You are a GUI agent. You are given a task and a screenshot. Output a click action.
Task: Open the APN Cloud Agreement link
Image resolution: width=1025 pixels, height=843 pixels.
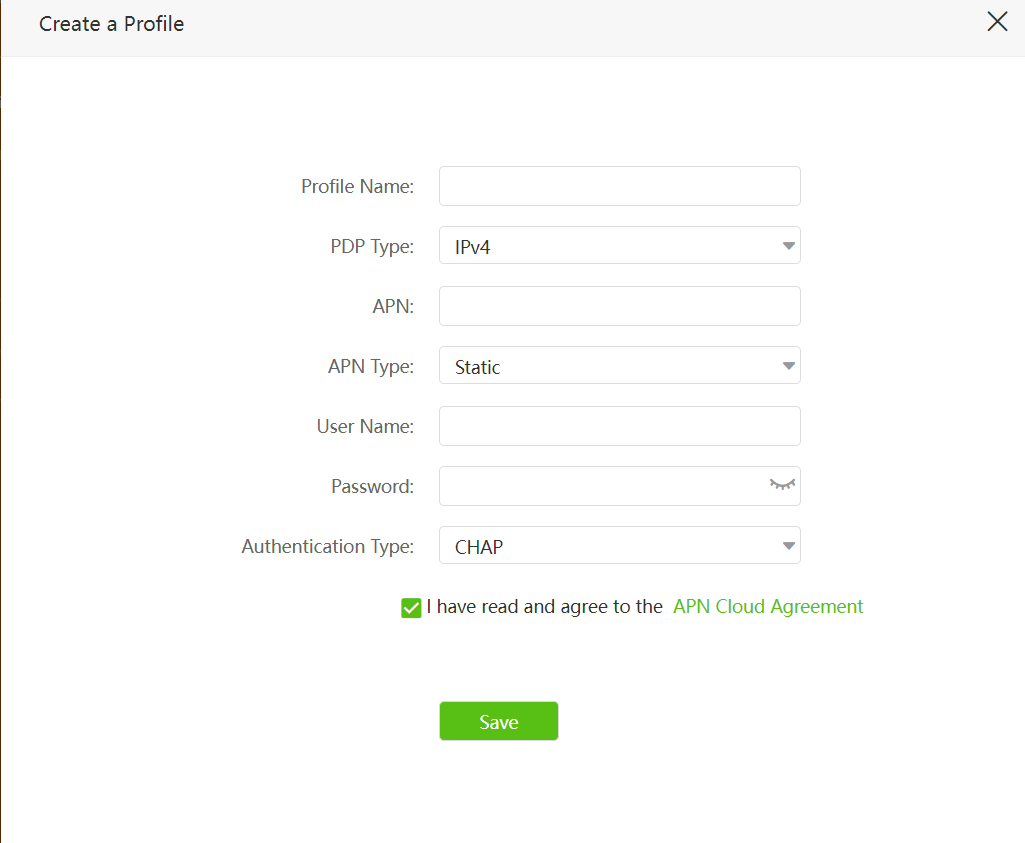click(767, 607)
